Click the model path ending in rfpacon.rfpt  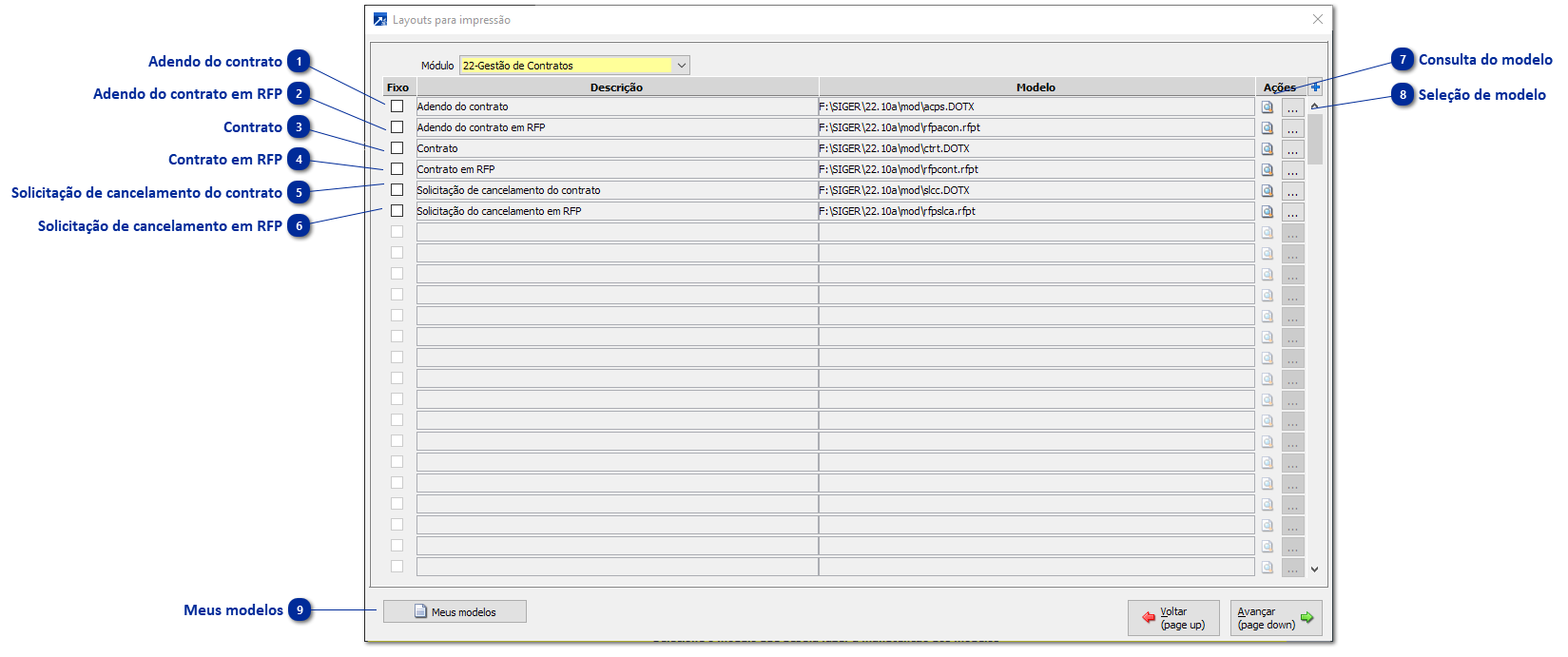[1036, 127]
